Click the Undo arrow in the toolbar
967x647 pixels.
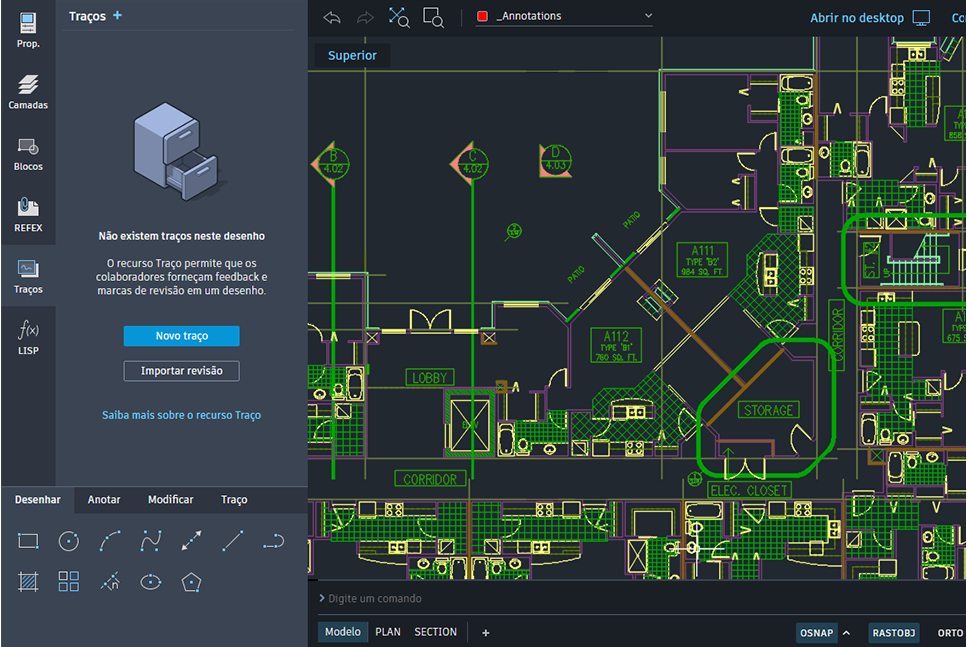pyautogui.click(x=330, y=17)
